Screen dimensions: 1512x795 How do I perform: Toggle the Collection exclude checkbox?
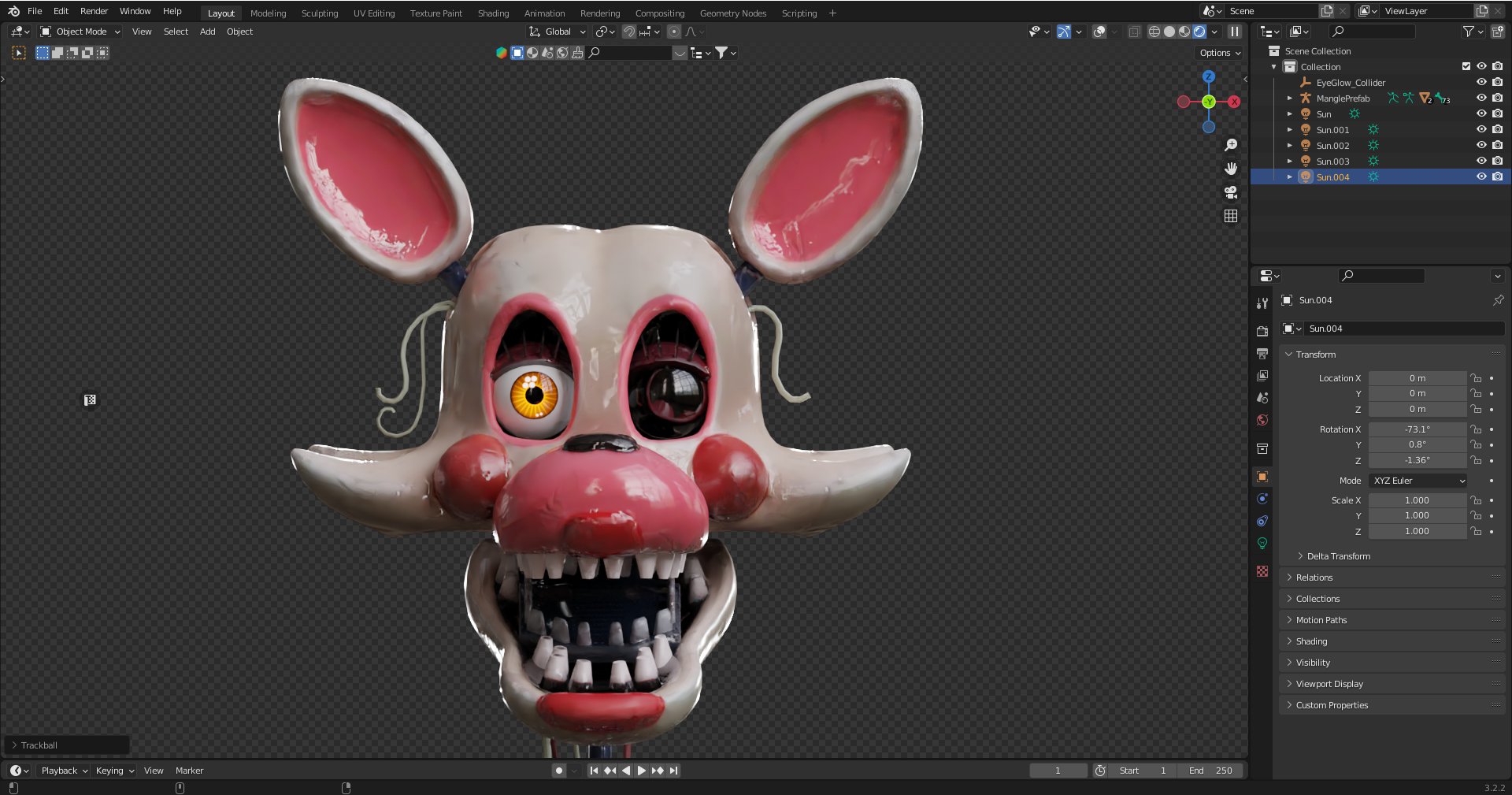coord(1466,66)
